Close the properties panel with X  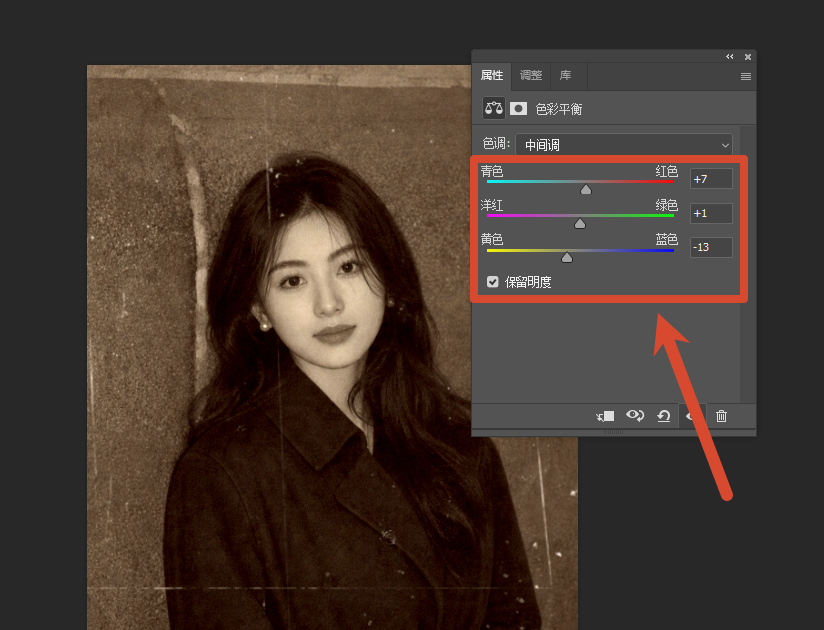pyautogui.click(x=748, y=57)
